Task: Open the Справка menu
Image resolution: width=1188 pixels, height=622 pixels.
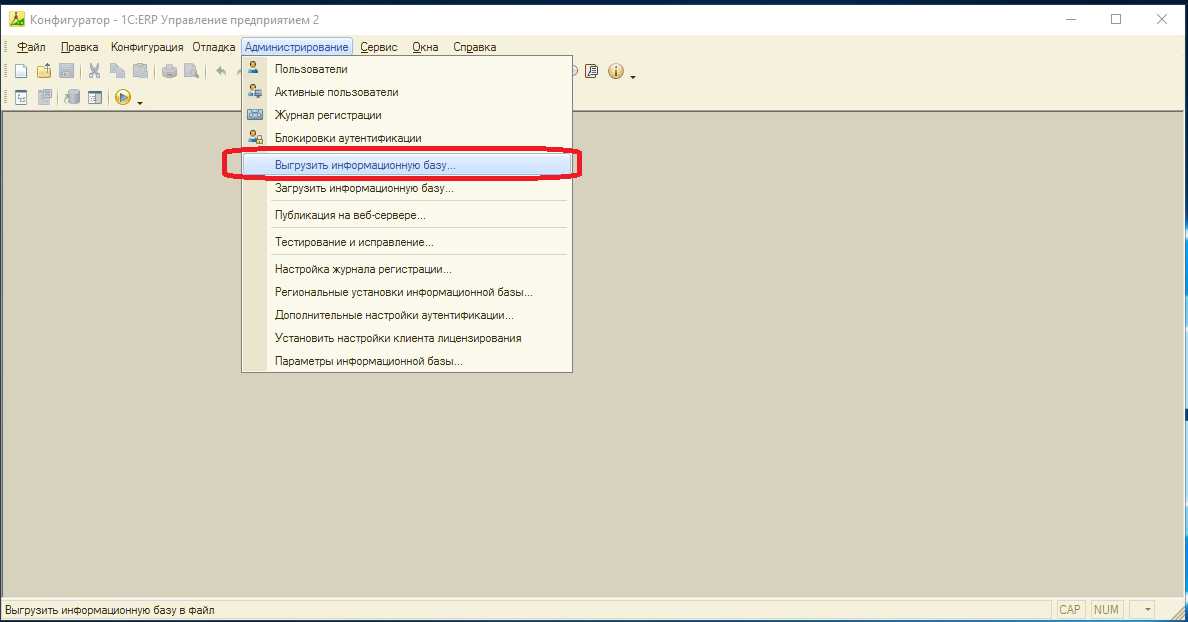Action: click(474, 47)
